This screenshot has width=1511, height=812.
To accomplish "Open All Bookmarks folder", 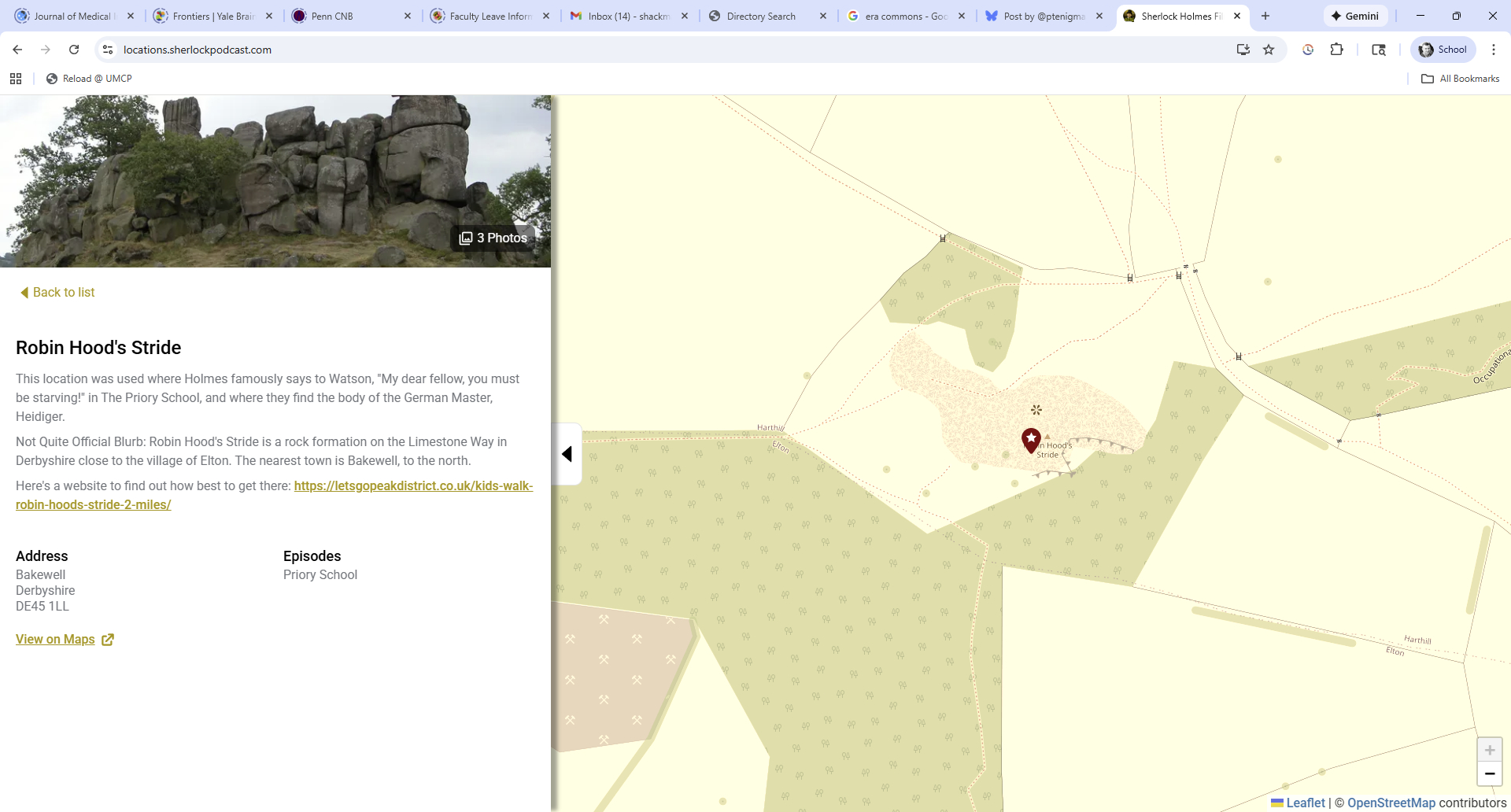I will (1460, 79).
